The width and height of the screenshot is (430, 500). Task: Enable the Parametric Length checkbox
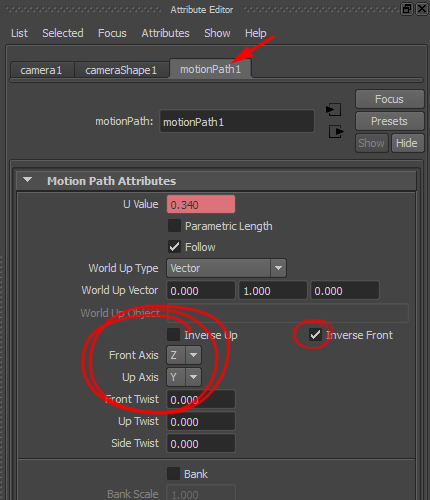174,226
